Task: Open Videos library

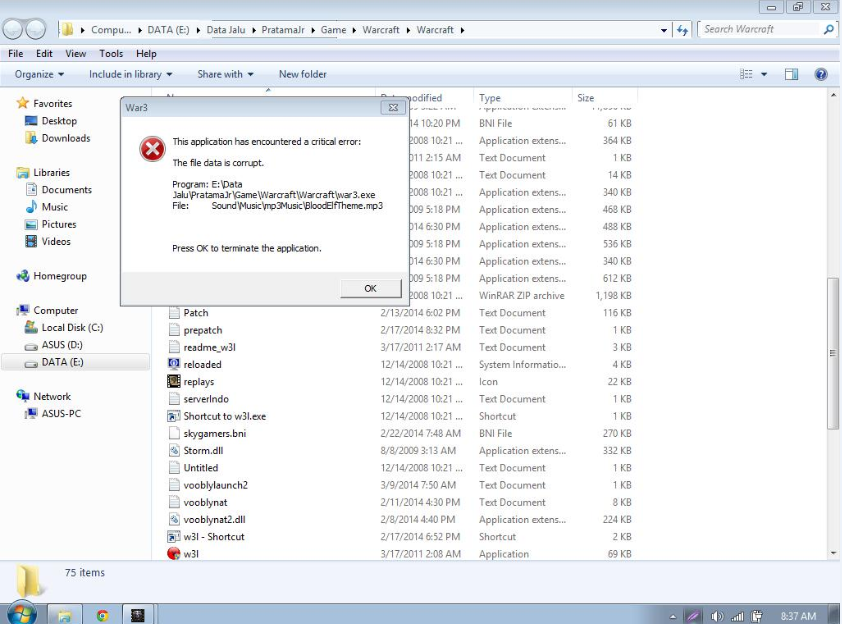Action: [56, 241]
